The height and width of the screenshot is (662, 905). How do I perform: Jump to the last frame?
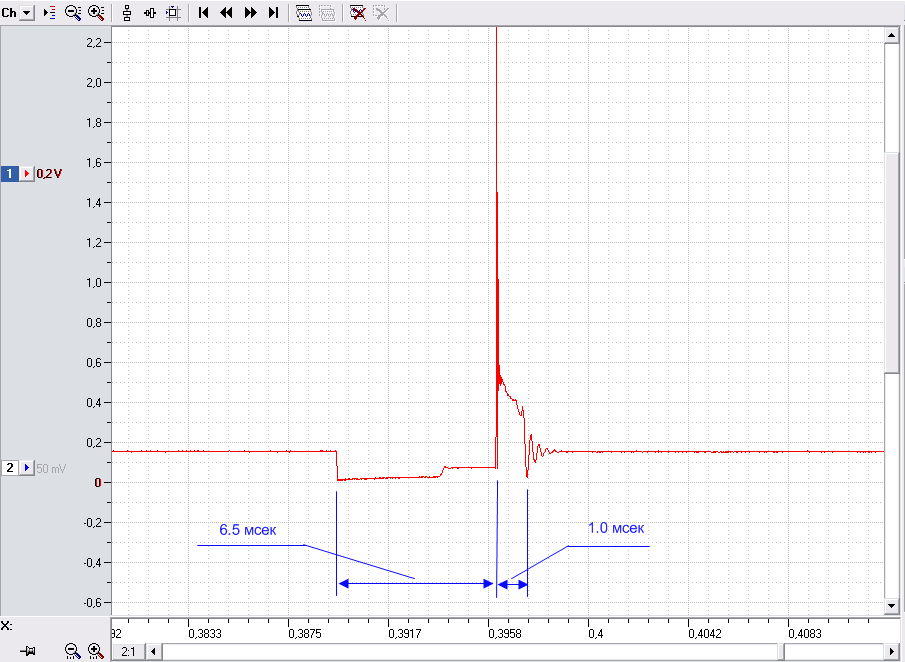[x=274, y=13]
